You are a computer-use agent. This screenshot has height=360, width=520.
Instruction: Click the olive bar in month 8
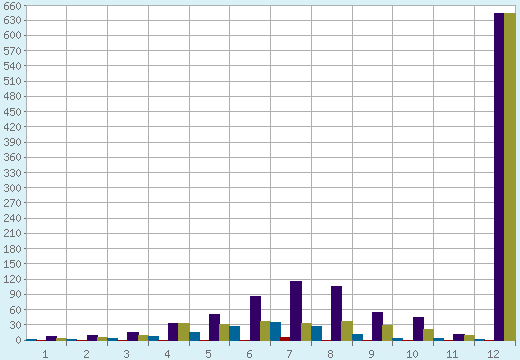(x=347, y=331)
